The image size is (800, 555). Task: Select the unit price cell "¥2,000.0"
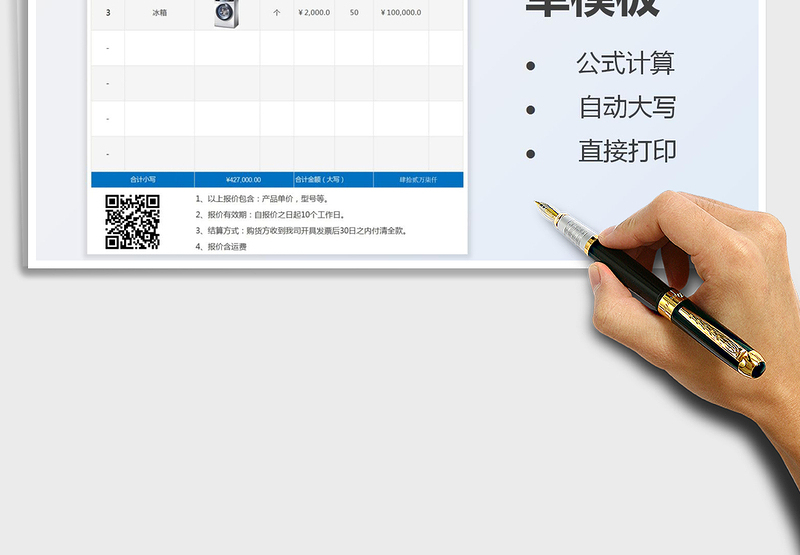click(314, 13)
